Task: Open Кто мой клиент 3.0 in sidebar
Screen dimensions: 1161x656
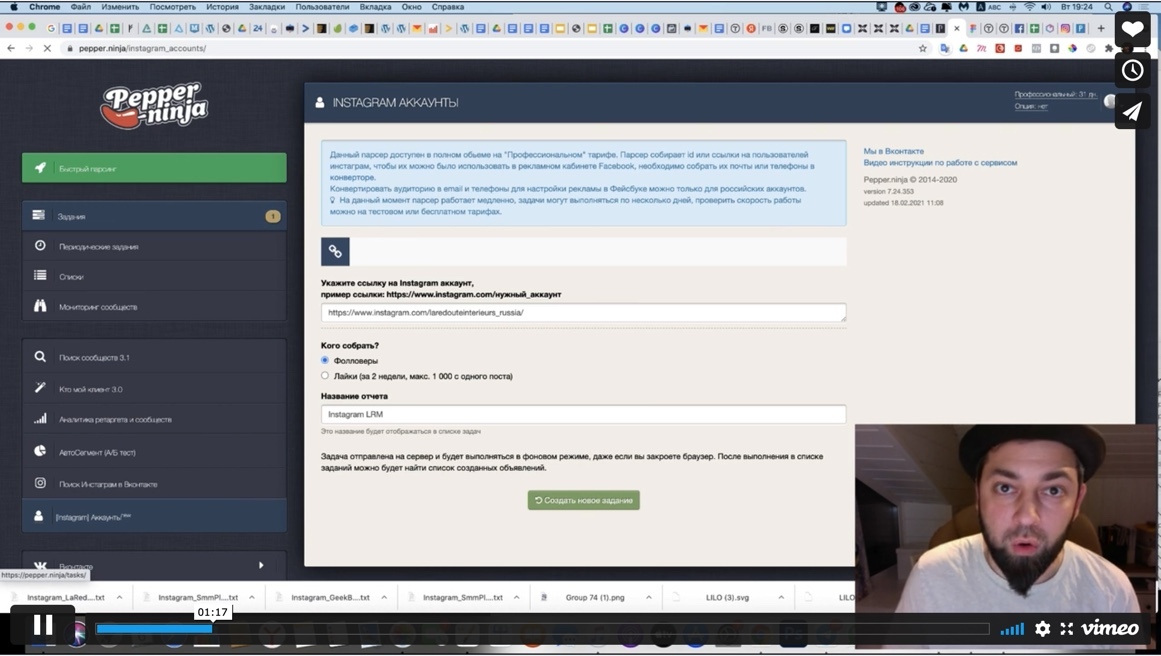Action: point(154,389)
